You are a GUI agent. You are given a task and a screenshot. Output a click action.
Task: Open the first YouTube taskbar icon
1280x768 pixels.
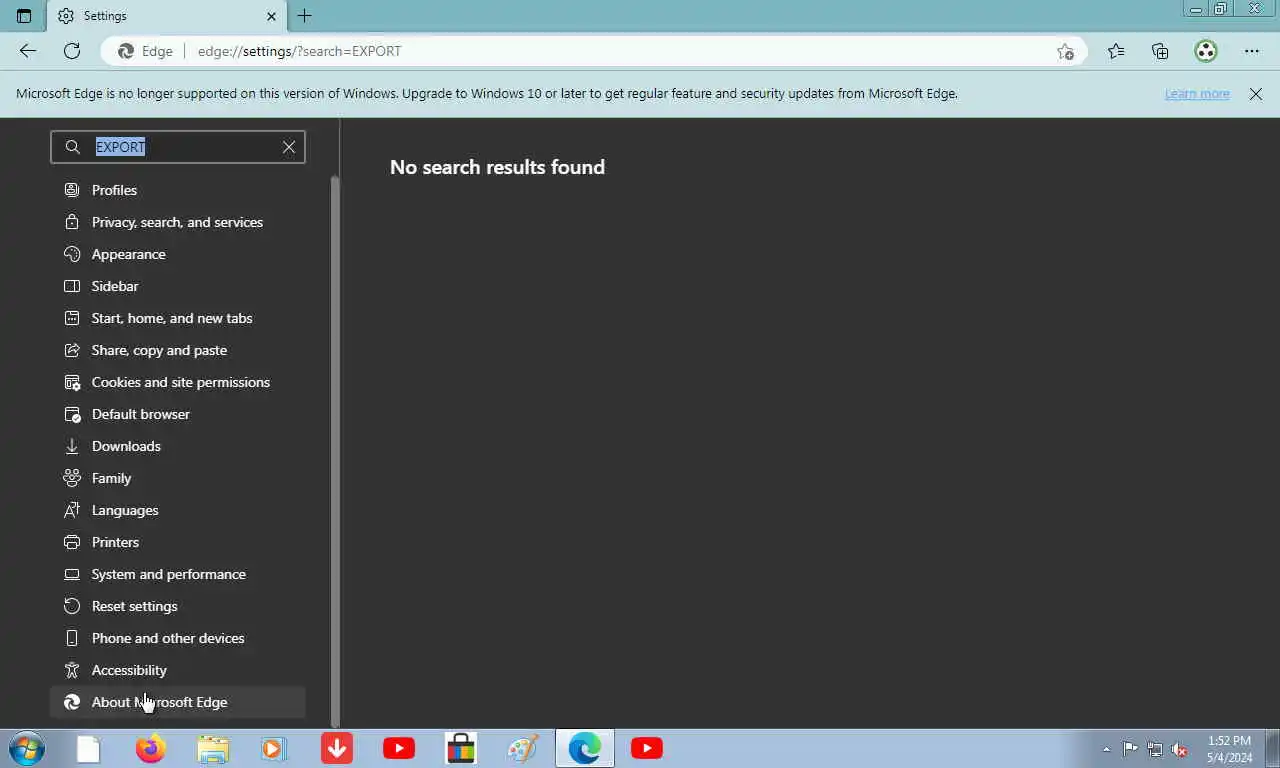click(399, 748)
